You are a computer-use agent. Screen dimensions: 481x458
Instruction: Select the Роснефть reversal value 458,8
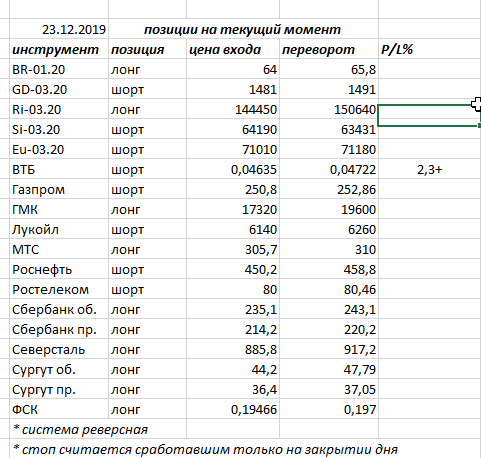pos(329,269)
